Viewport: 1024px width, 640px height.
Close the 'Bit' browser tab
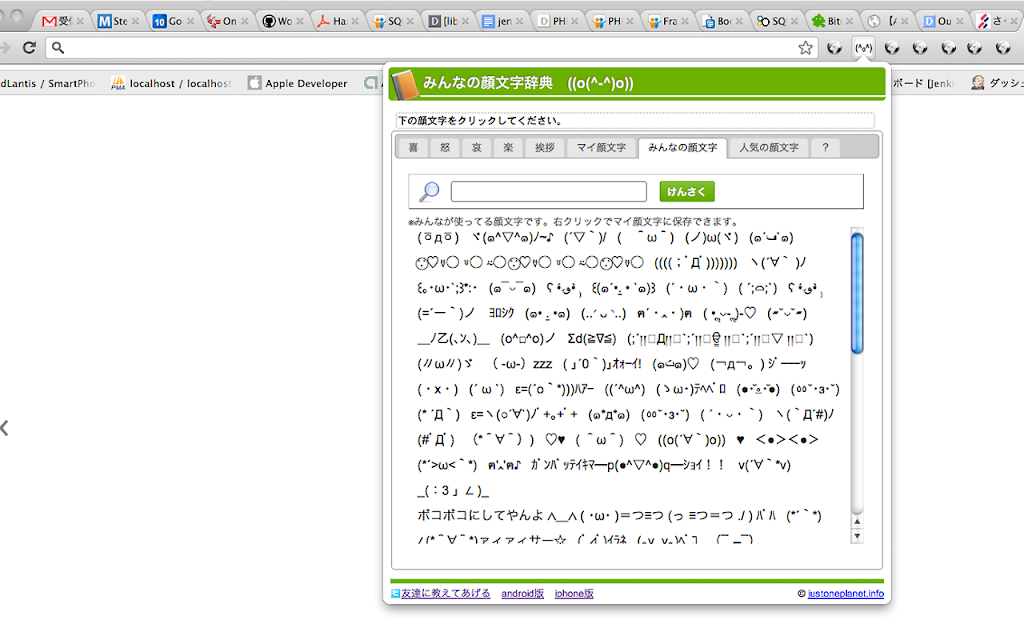point(849,22)
